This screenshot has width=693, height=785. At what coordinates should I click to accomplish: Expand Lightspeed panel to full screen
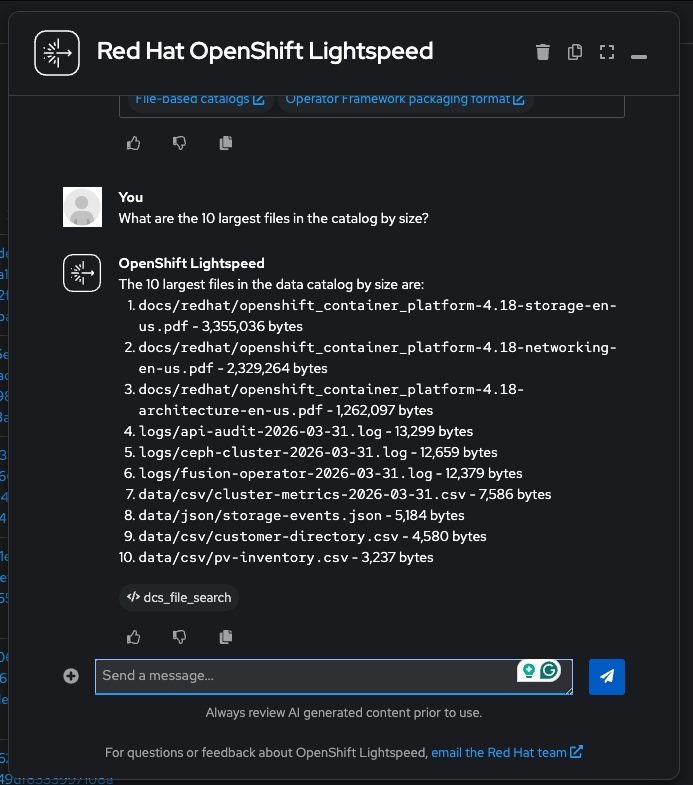point(607,52)
